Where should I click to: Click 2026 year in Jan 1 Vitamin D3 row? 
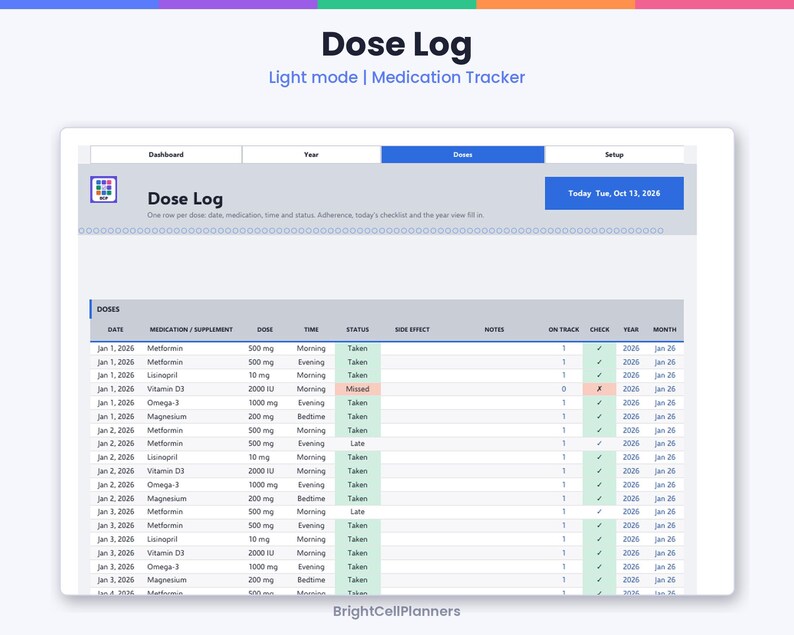pyautogui.click(x=631, y=389)
